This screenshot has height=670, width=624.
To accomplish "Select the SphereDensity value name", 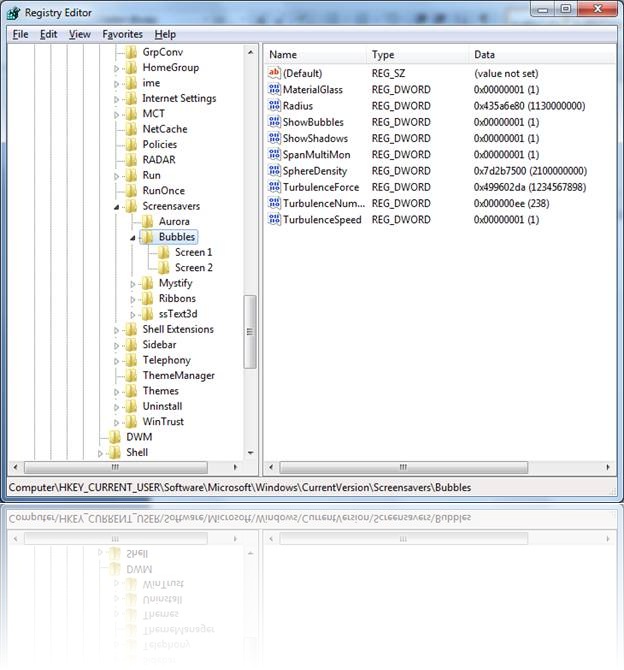I will coord(315,170).
